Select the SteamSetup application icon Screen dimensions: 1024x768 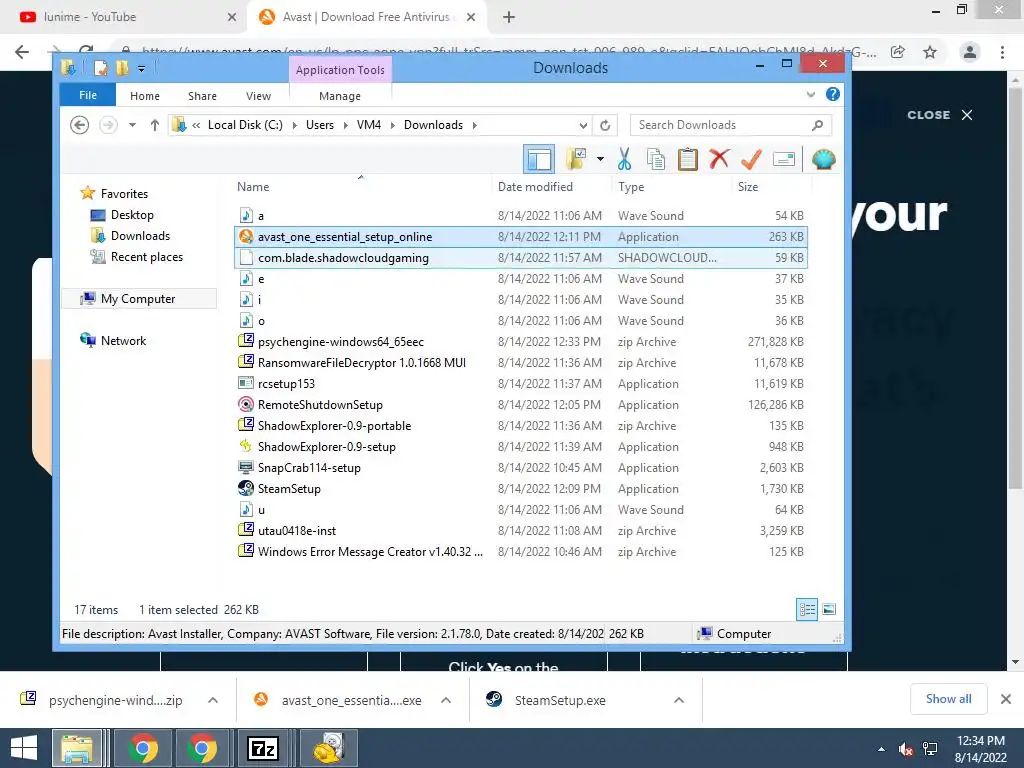[246, 488]
